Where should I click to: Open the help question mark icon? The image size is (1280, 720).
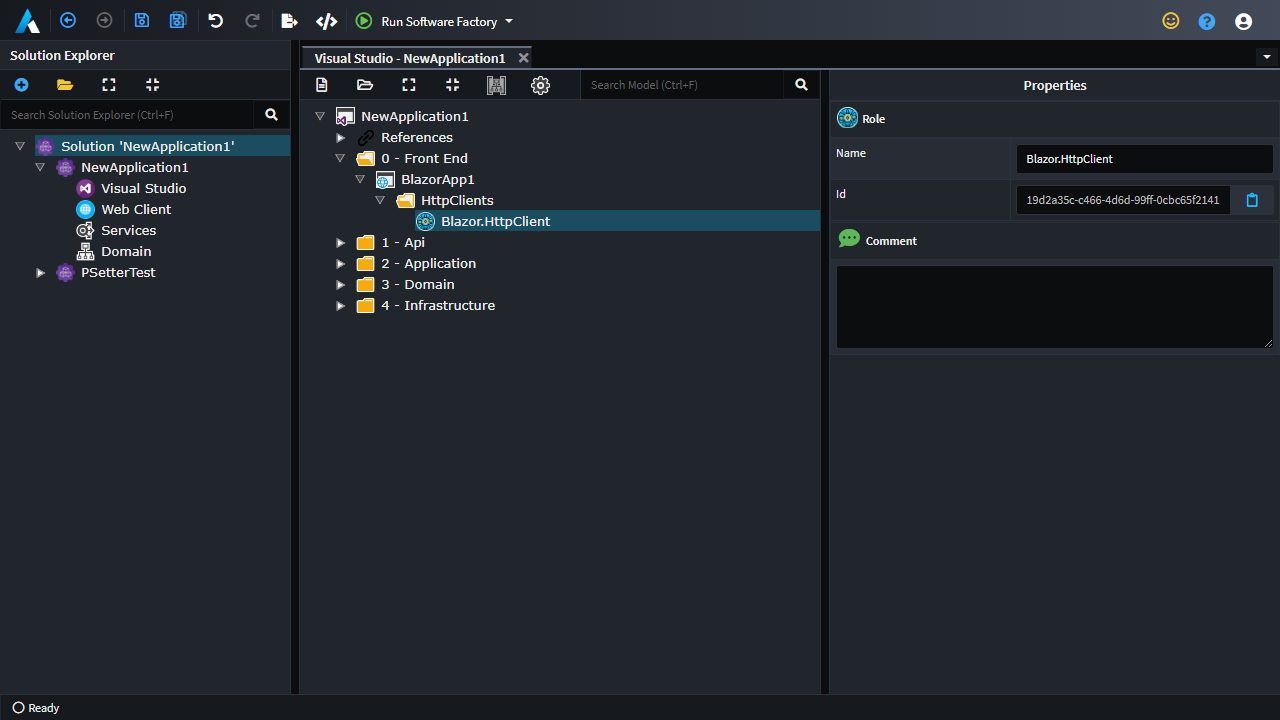pos(1207,21)
